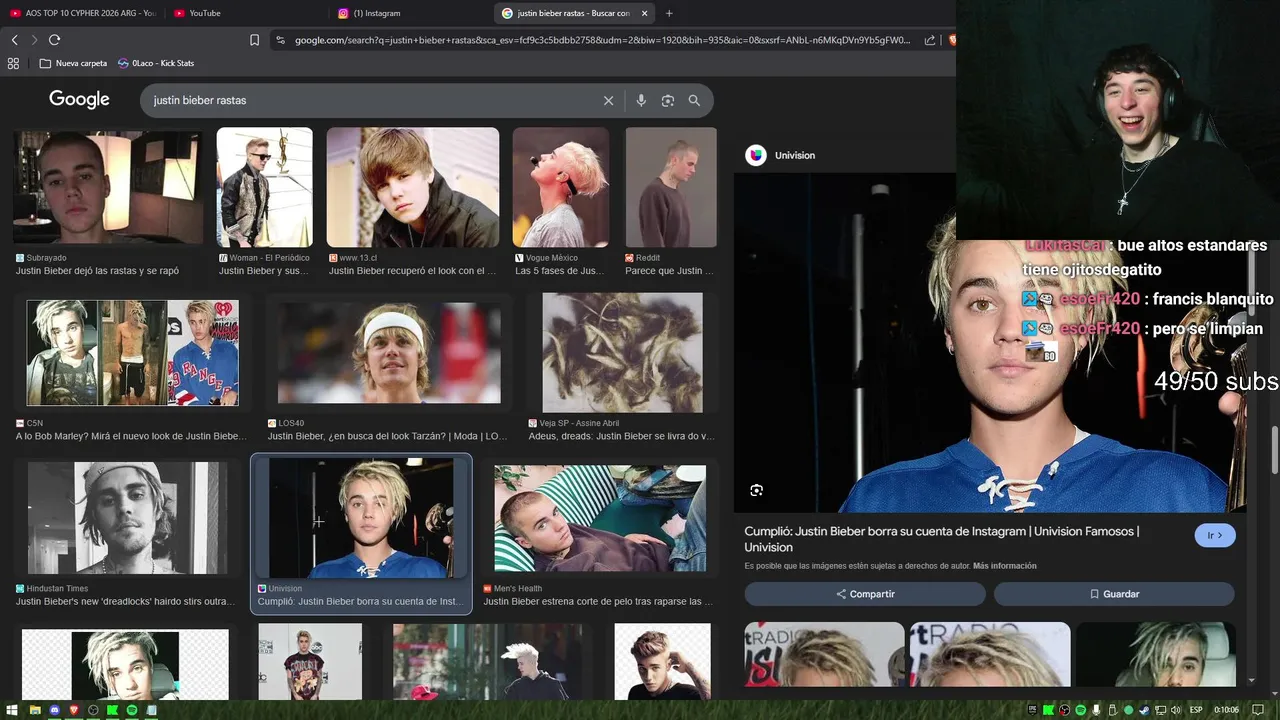Screen dimensions: 1280x720
Task: Close the justin bieber rastas tab
Action: 645,13
